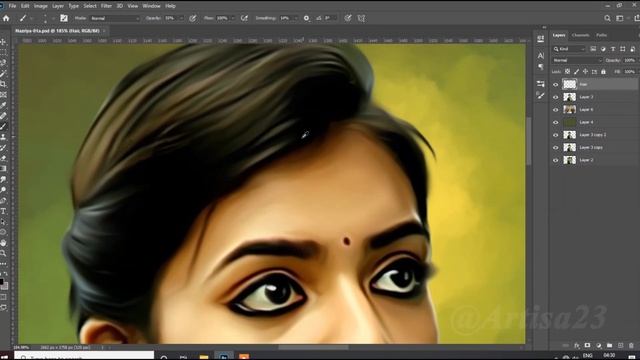640x360 pixels.
Task: Open the brush Mode dropdown
Action: coord(115,18)
